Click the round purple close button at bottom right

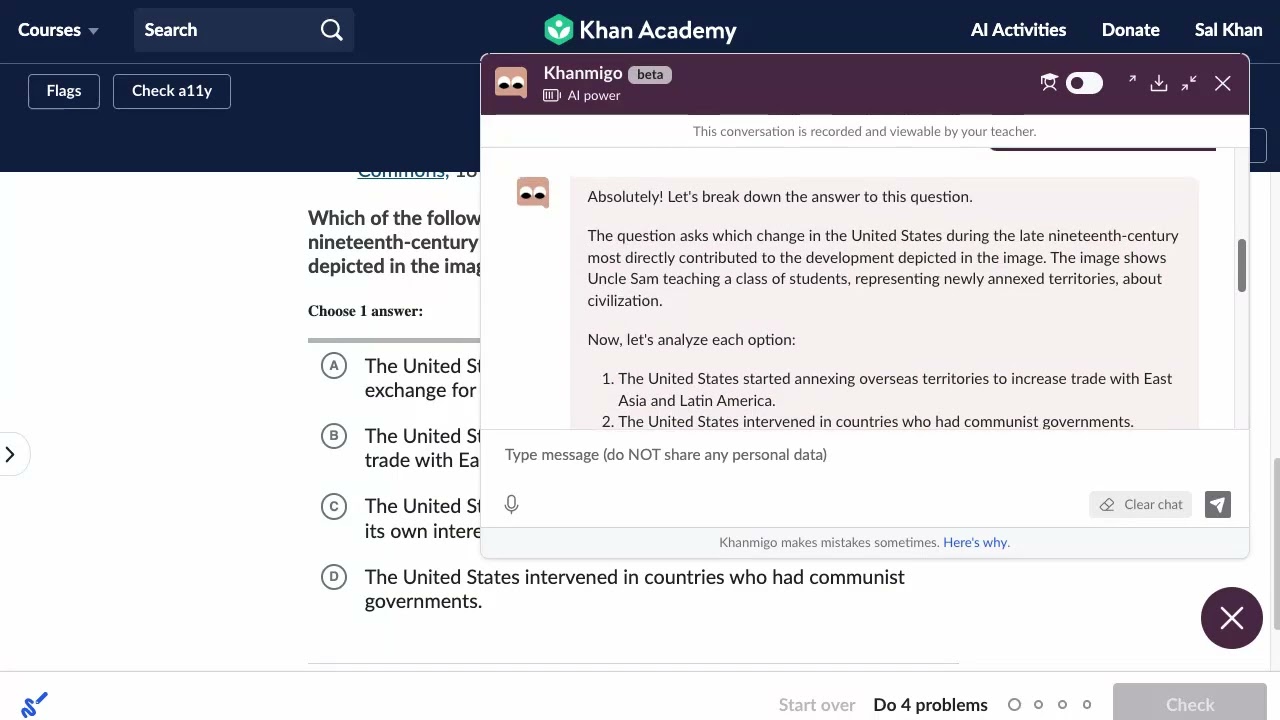1231,618
